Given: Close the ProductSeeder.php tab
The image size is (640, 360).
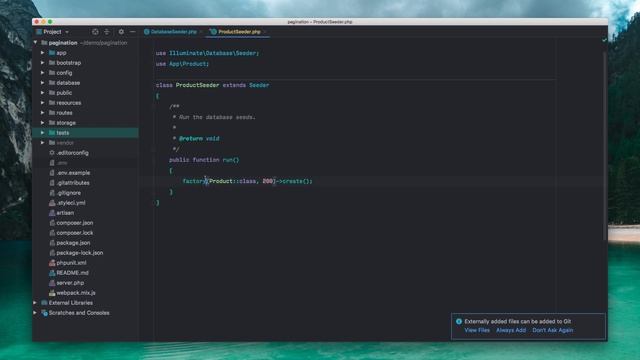Looking at the screenshot, I should (x=265, y=32).
